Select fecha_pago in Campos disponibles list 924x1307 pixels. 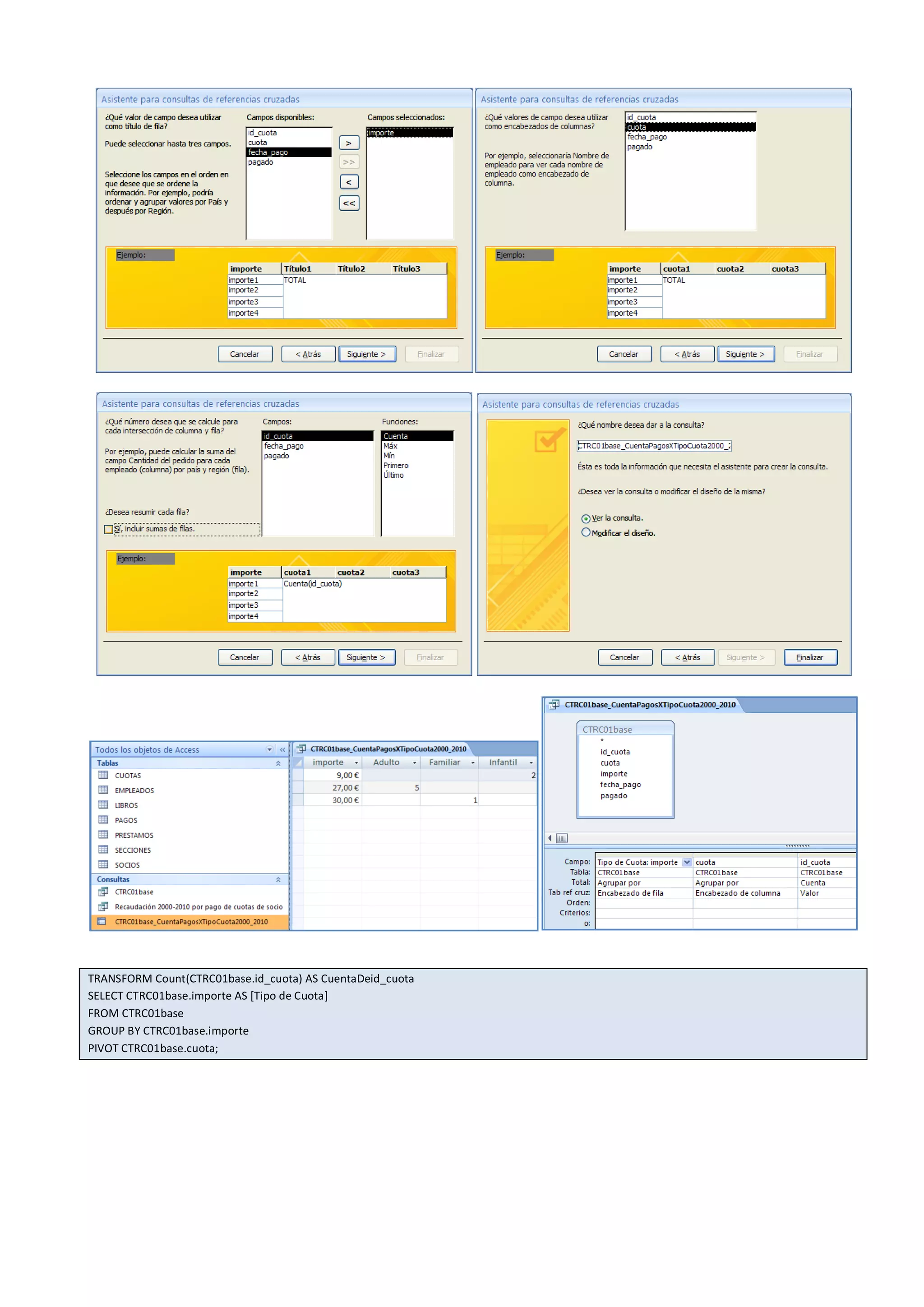pos(289,152)
